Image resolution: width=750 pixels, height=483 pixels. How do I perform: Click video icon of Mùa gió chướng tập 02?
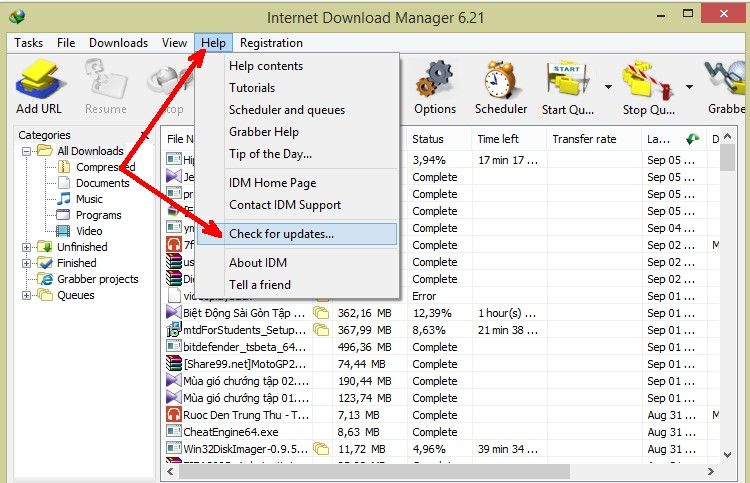(173, 381)
